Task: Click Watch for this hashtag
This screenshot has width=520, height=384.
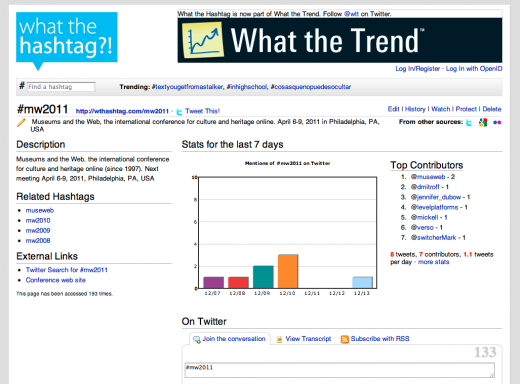Action: click(x=440, y=109)
